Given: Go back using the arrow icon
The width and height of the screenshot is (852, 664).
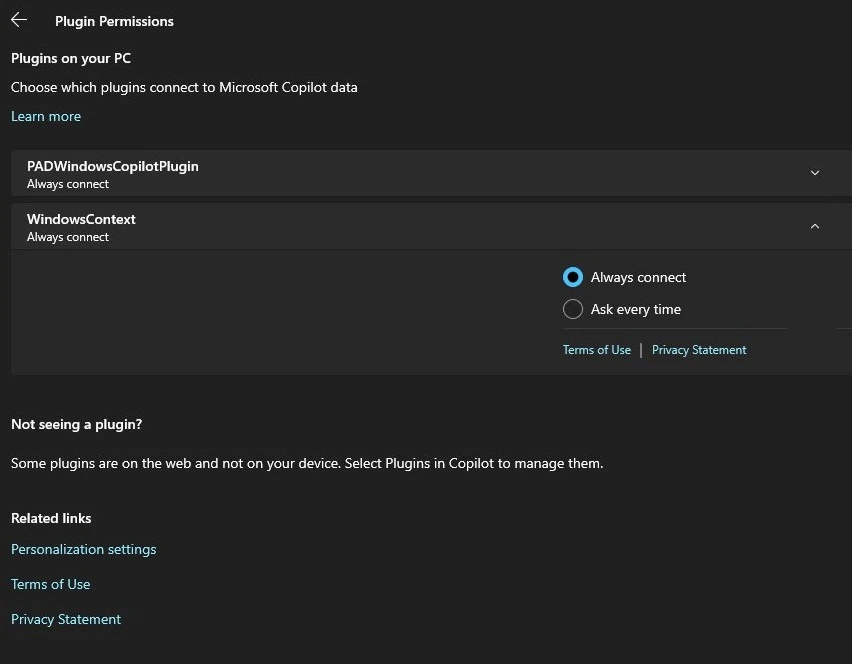Looking at the screenshot, I should point(19,20).
